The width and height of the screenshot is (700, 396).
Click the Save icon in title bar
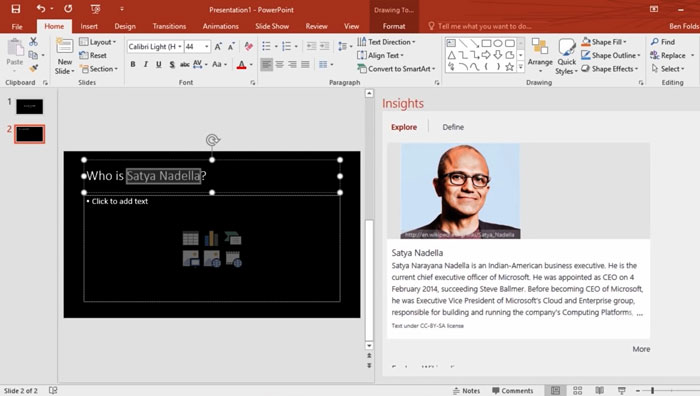(x=16, y=9)
